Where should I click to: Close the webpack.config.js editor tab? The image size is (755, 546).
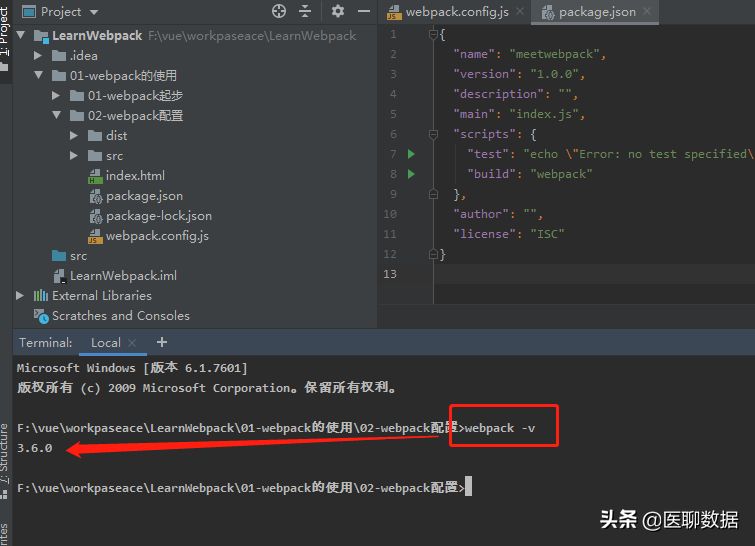pos(520,13)
